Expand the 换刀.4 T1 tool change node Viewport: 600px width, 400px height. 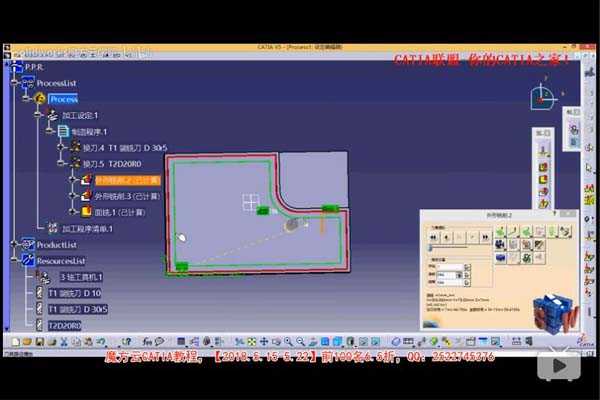60,147
